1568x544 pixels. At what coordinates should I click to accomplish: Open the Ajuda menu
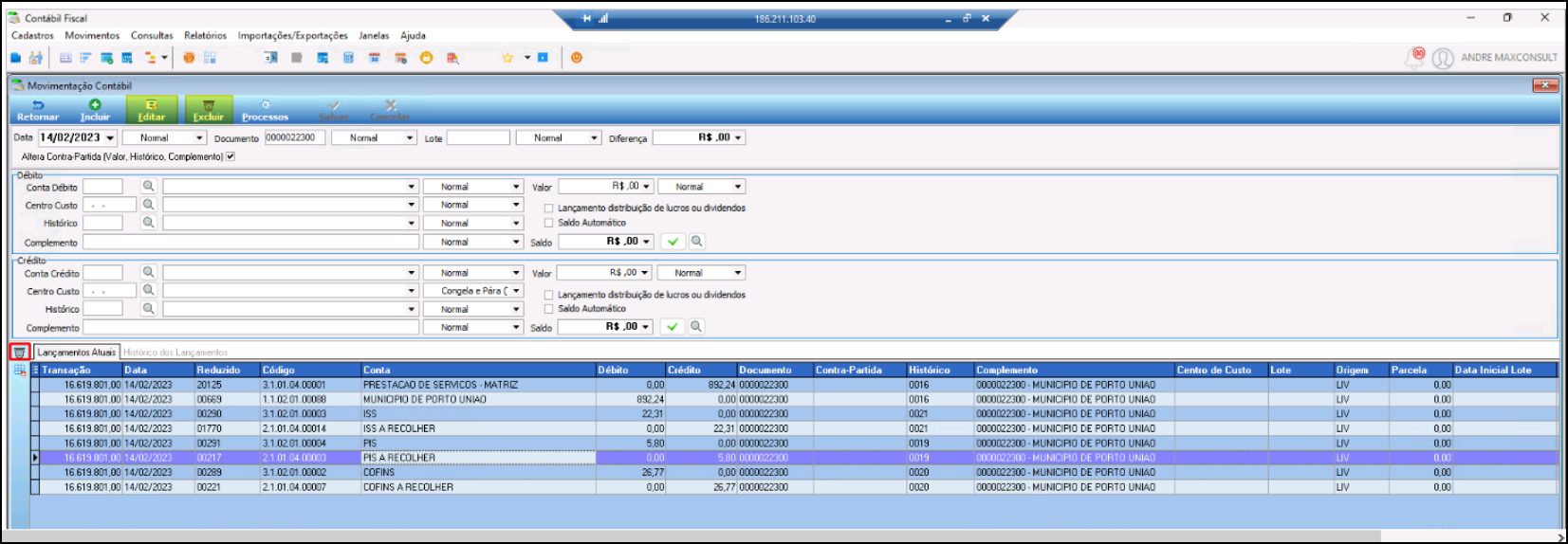(413, 36)
